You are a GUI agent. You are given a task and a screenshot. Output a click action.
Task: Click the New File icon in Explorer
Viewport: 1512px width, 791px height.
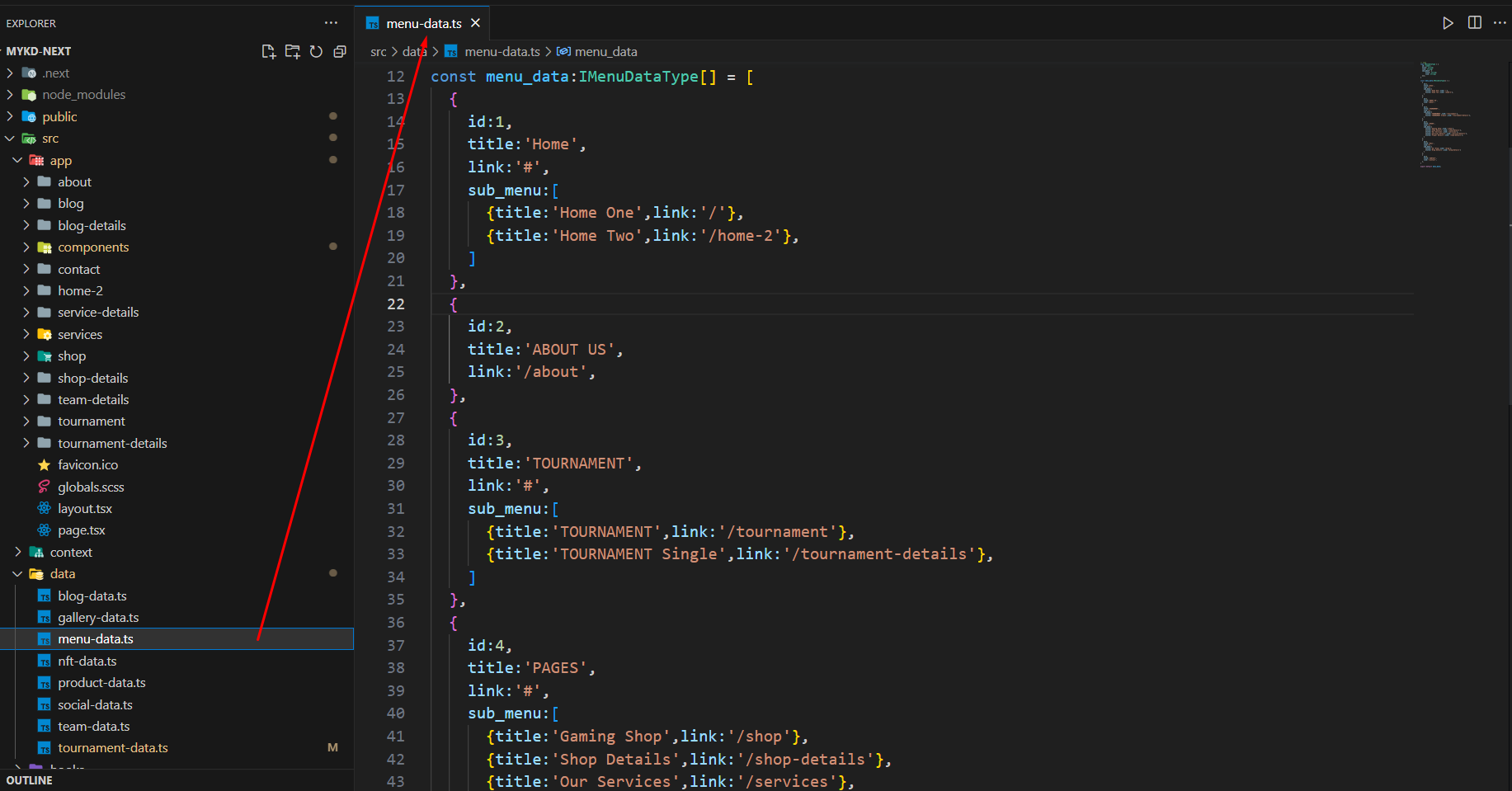pos(269,51)
